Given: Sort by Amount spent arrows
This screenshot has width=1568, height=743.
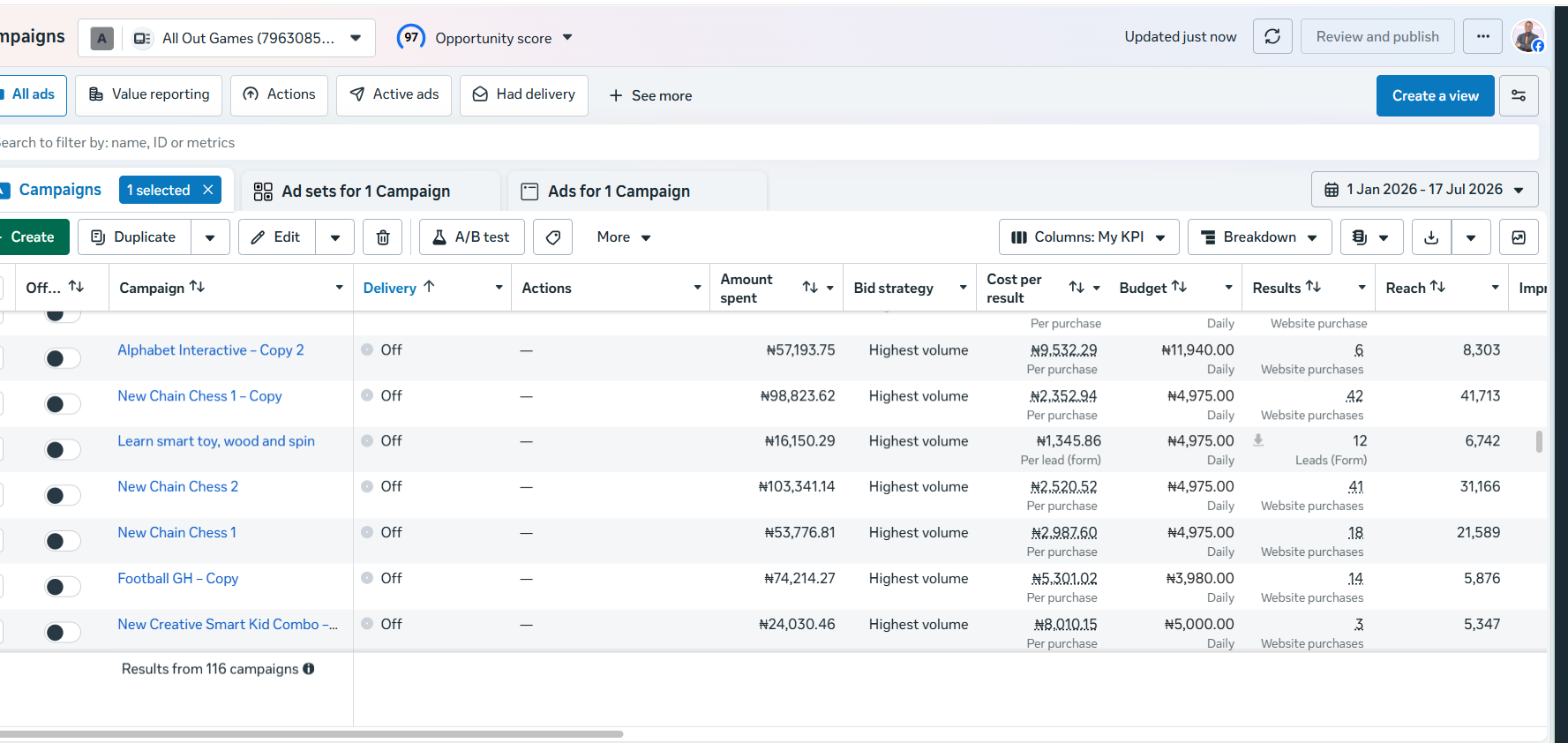Looking at the screenshot, I should (810, 288).
